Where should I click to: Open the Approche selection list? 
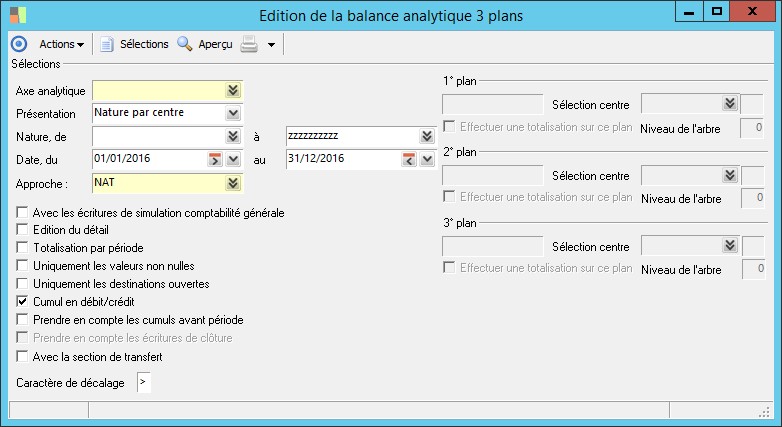233,183
